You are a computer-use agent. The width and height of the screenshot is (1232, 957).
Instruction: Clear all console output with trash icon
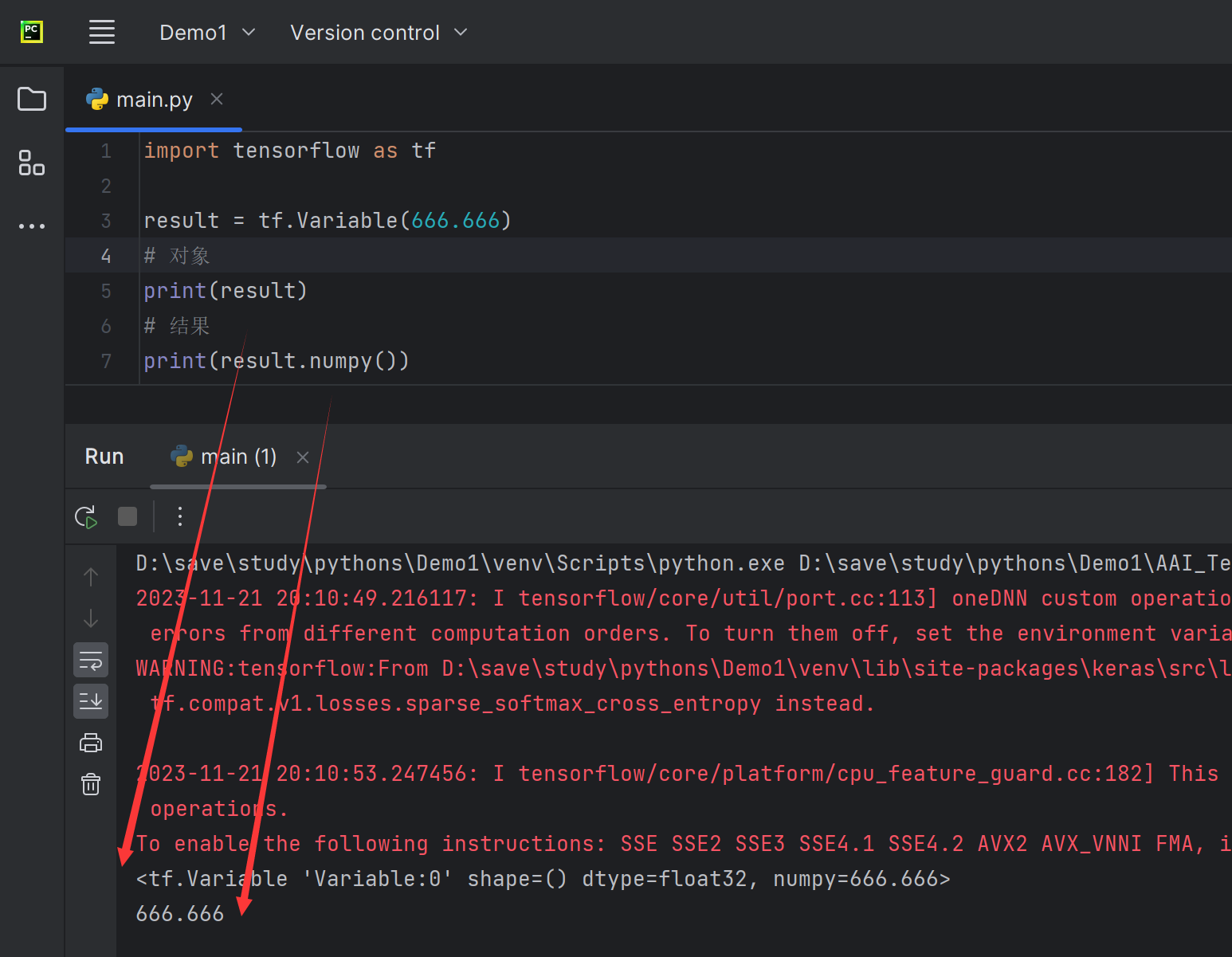[91, 784]
